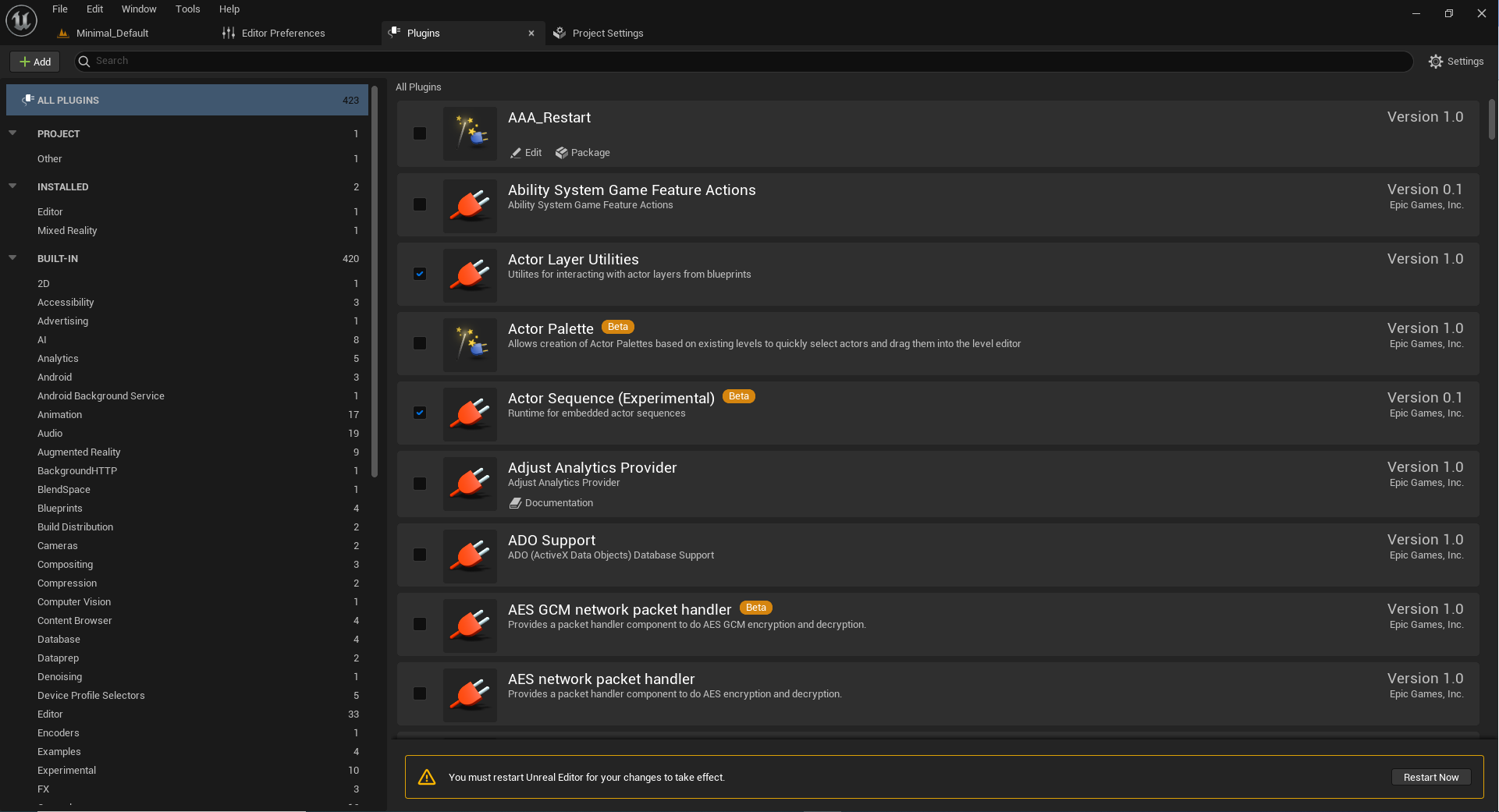This screenshot has width=1499, height=812.
Task: Collapse the BUILT-IN category
Action: [12, 258]
